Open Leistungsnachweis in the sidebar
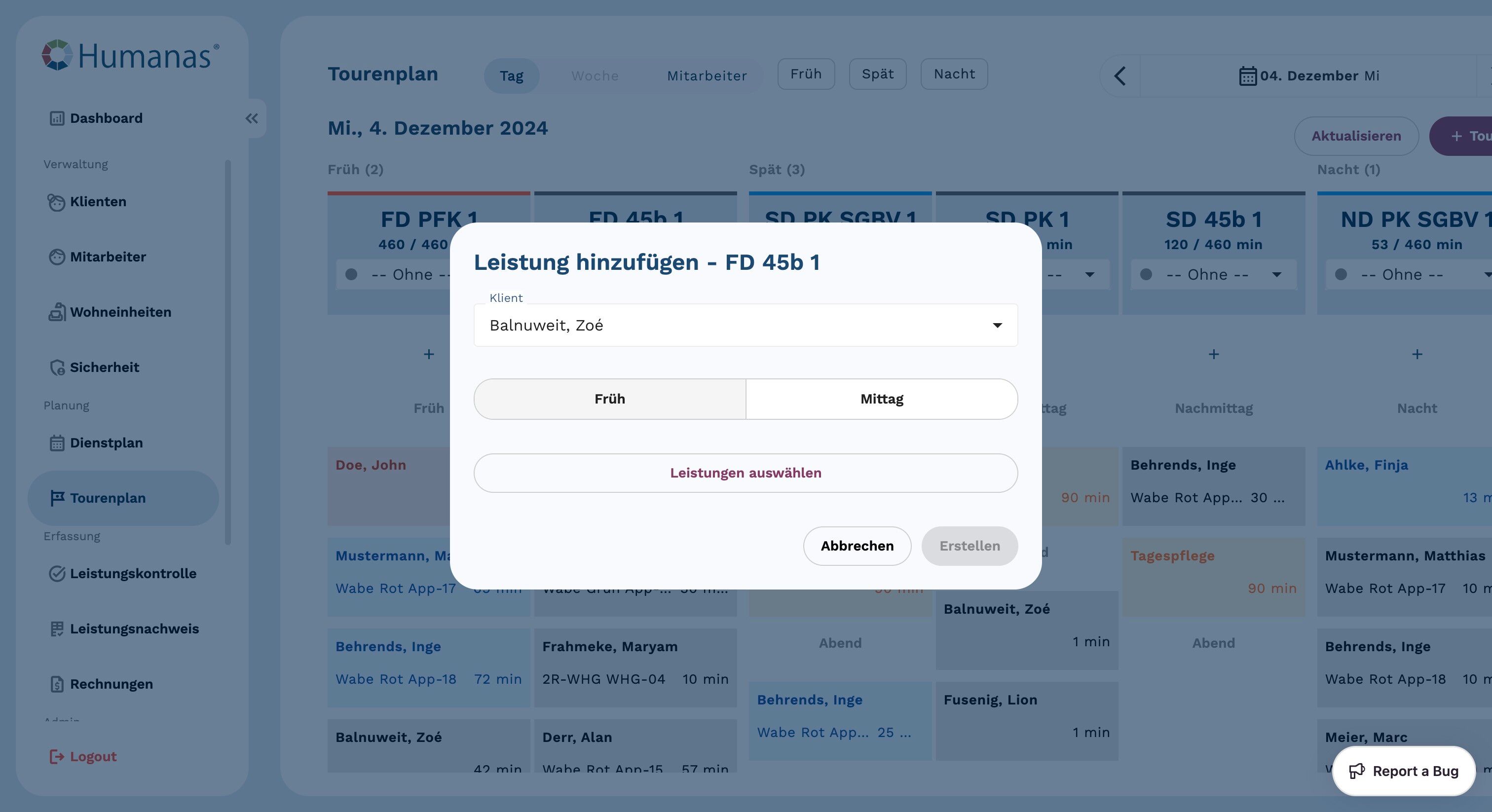Viewport: 1492px width, 812px height. point(134,628)
